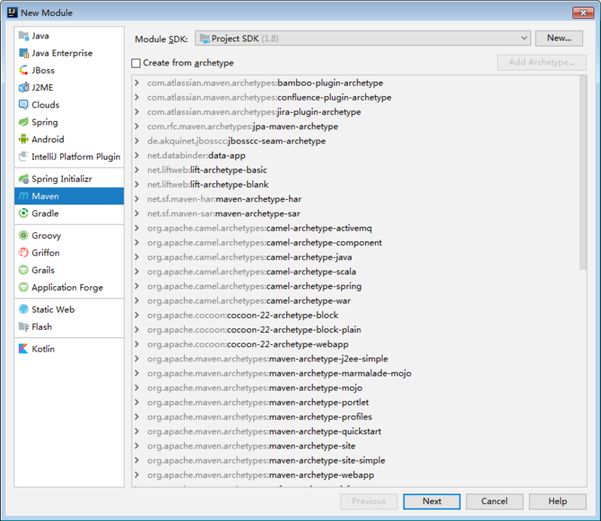Click the Kotlin icon
The image size is (601, 521).
23,348
